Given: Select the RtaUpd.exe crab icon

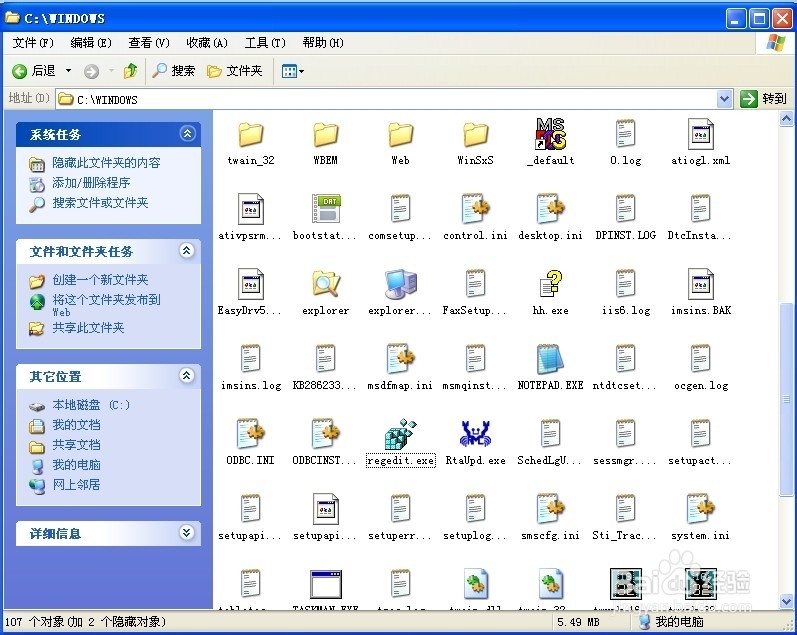Looking at the screenshot, I should click(475, 434).
